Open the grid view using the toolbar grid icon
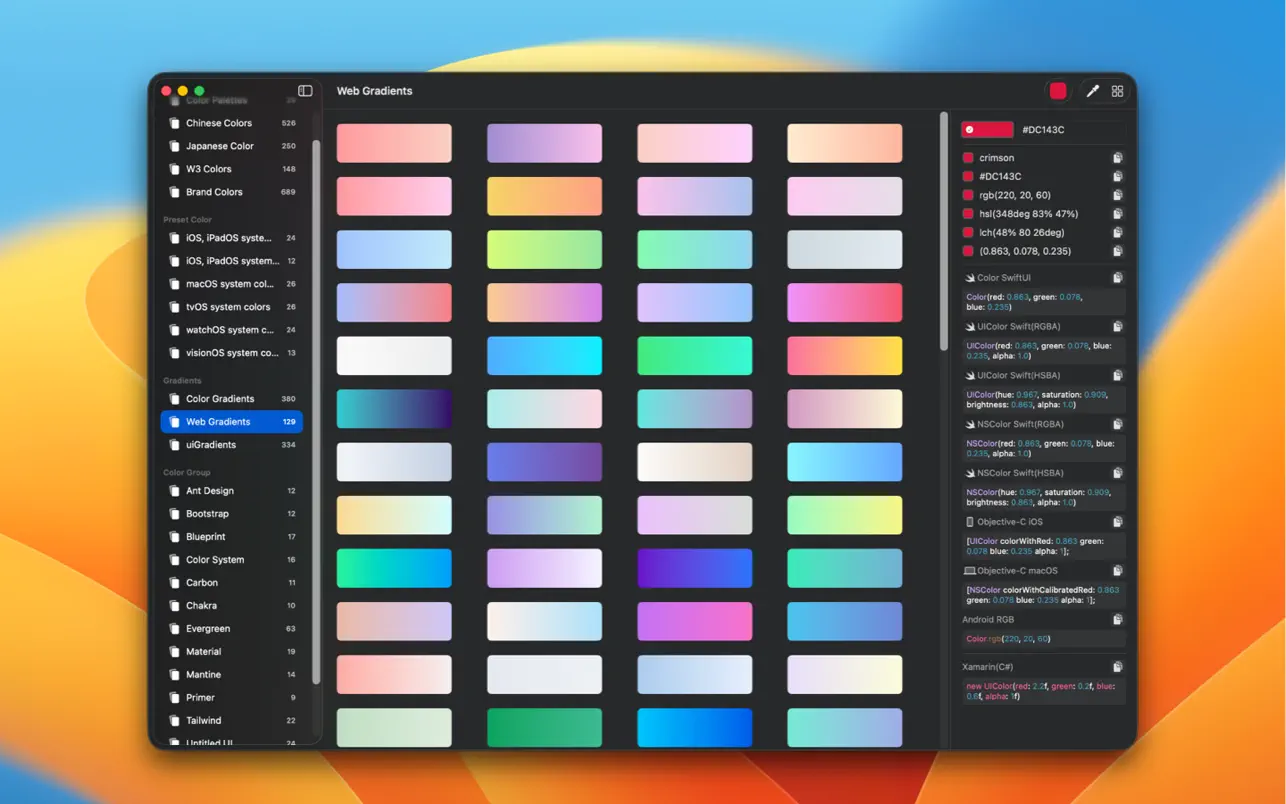The height and width of the screenshot is (804, 1286). 1118,90
